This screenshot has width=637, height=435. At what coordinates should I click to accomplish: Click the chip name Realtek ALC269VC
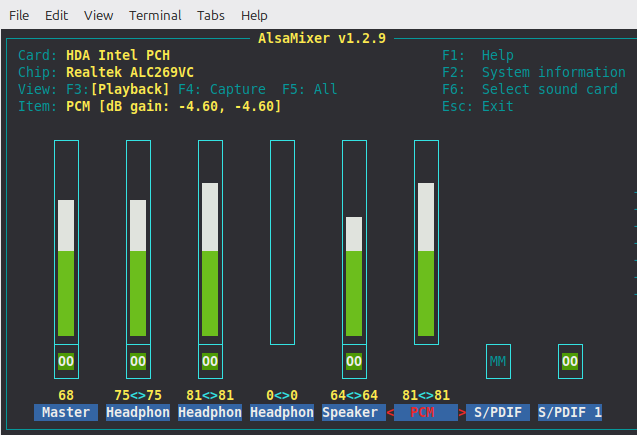(x=130, y=72)
